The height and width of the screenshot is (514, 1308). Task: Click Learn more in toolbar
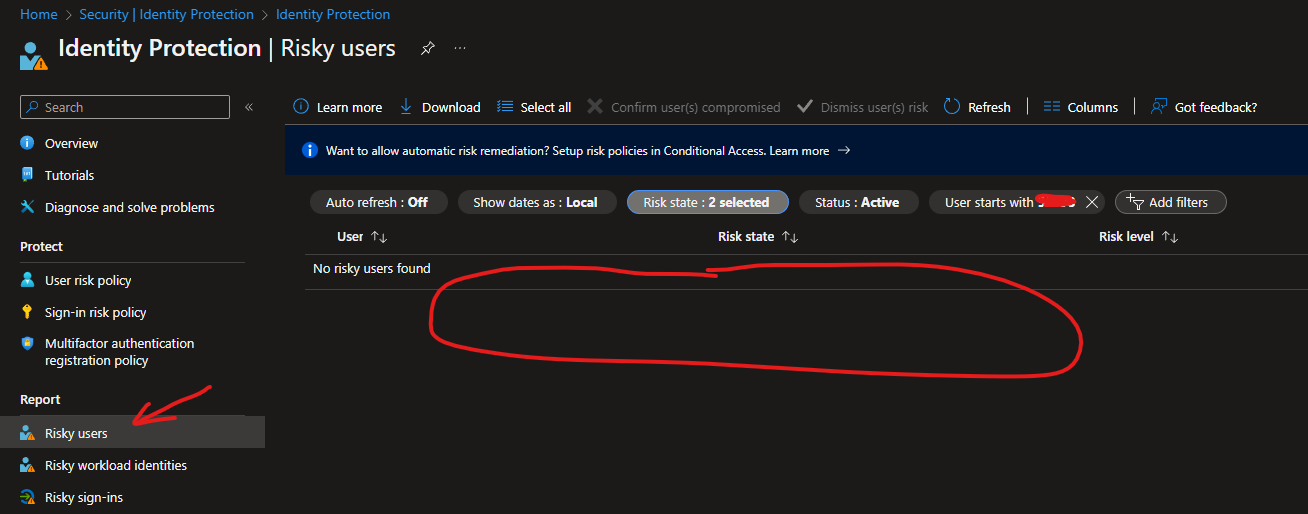pyautogui.click(x=338, y=107)
